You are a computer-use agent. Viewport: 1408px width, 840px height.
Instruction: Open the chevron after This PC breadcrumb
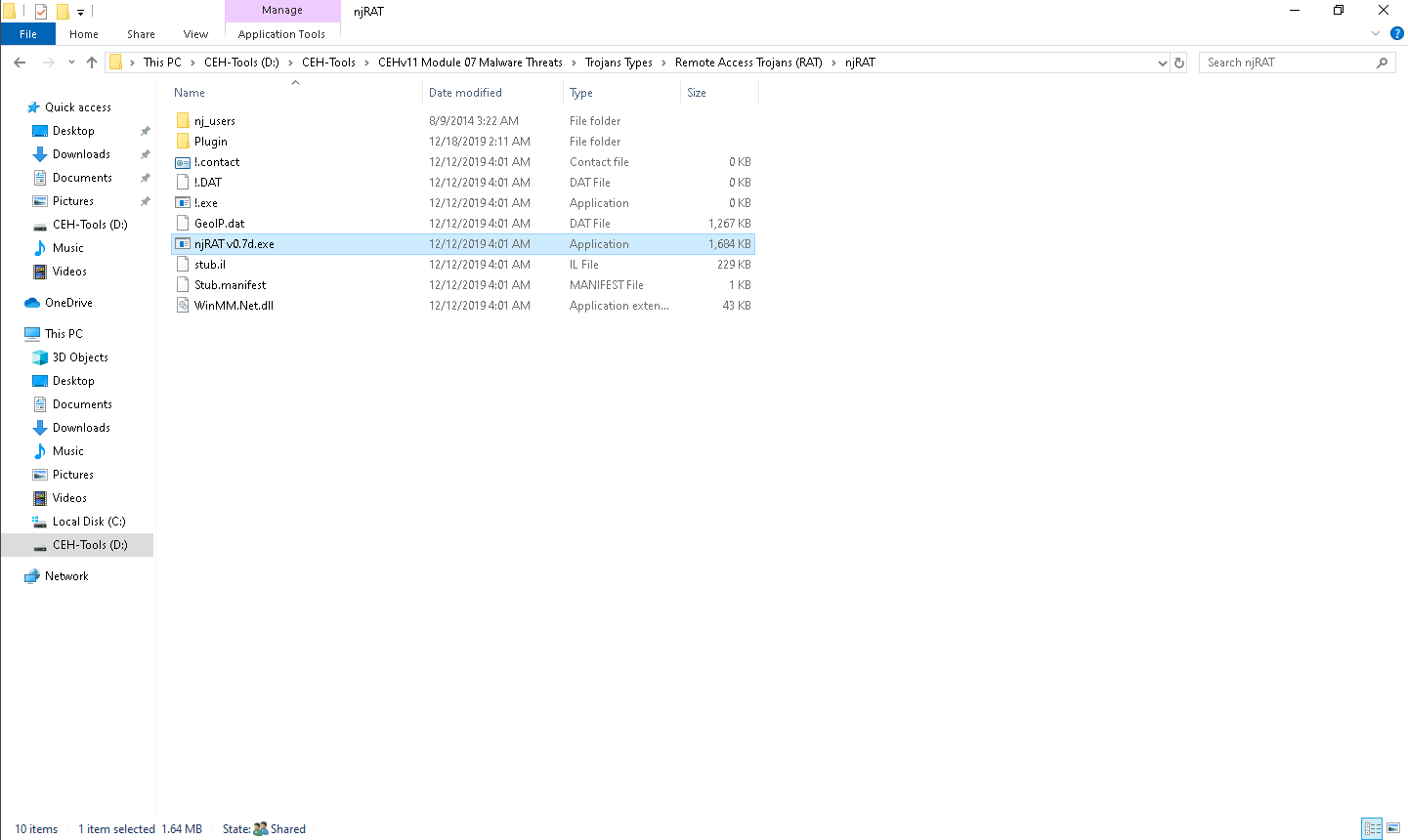pos(192,63)
